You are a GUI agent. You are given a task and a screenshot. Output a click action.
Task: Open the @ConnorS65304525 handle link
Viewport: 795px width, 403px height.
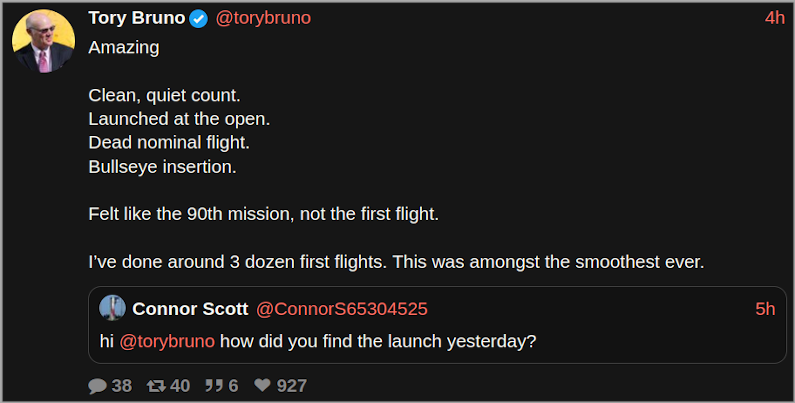(x=342, y=309)
